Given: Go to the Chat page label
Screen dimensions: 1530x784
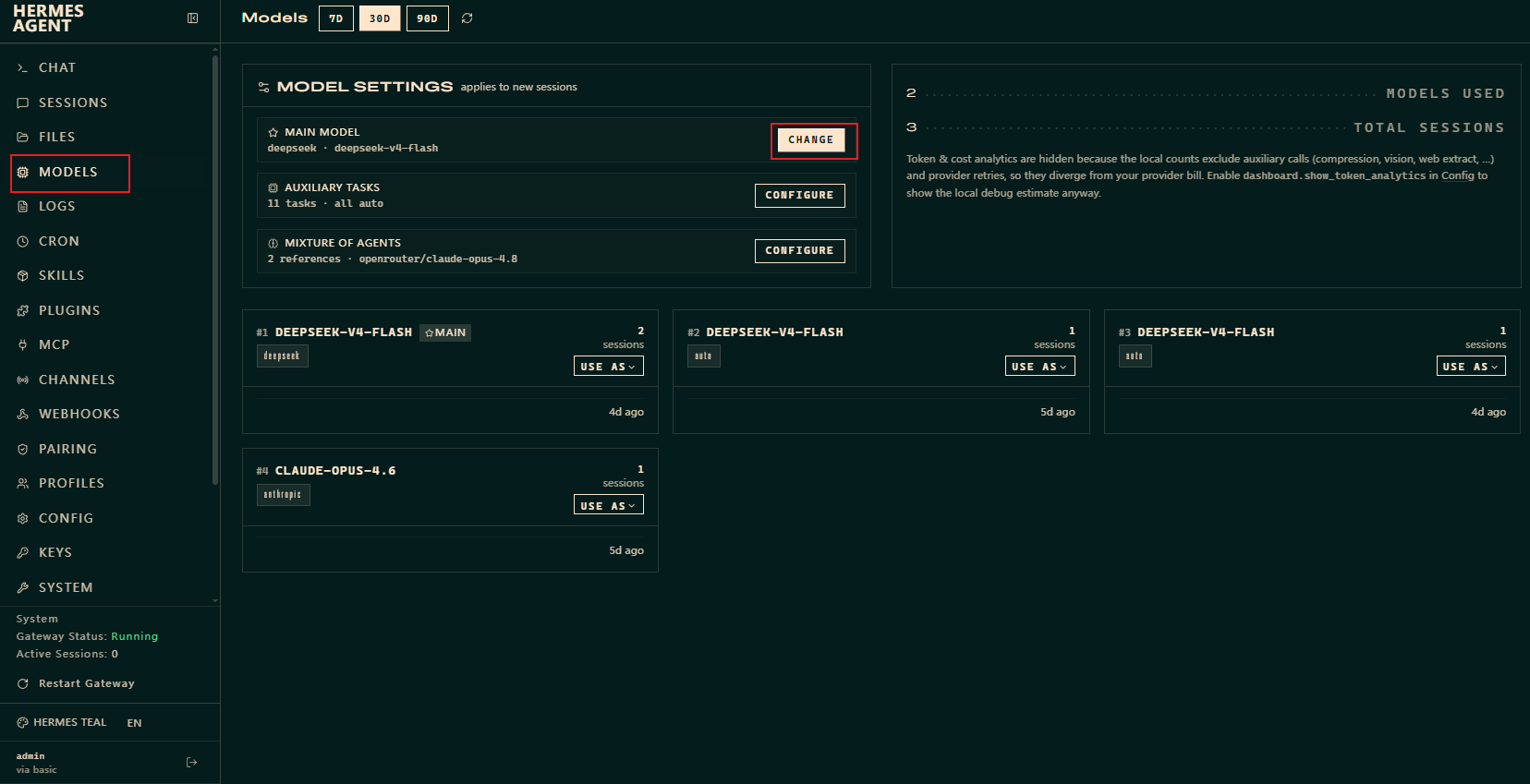Looking at the screenshot, I should [x=57, y=68].
